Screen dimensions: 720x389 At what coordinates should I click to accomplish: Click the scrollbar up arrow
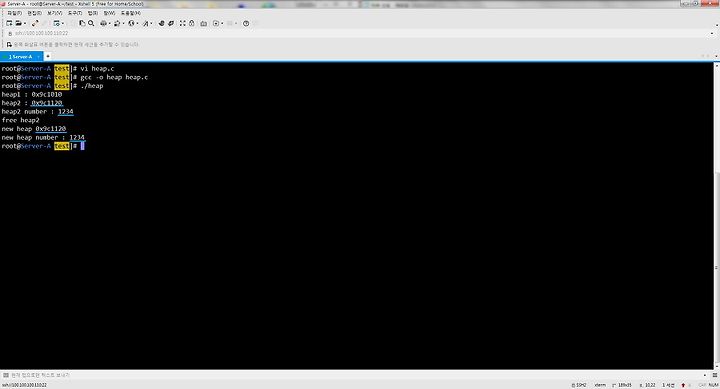coord(717,66)
